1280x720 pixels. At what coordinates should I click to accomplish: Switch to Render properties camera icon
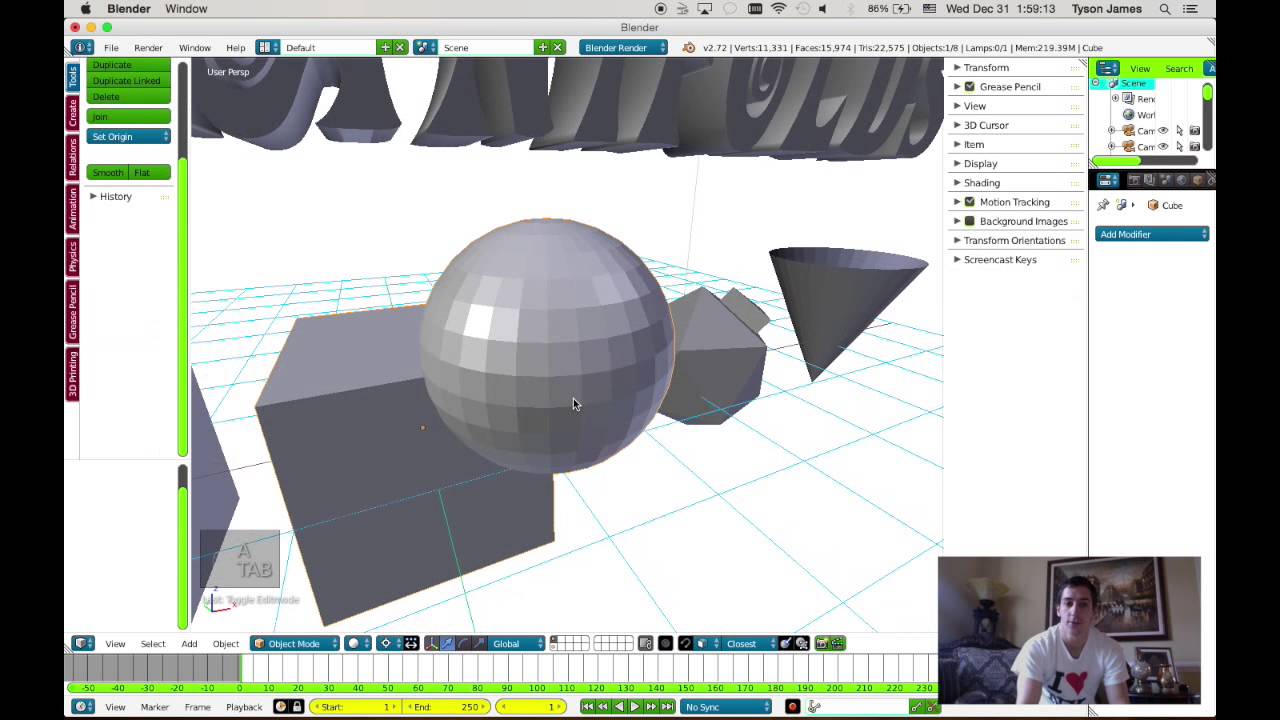(x=1134, y=180)
